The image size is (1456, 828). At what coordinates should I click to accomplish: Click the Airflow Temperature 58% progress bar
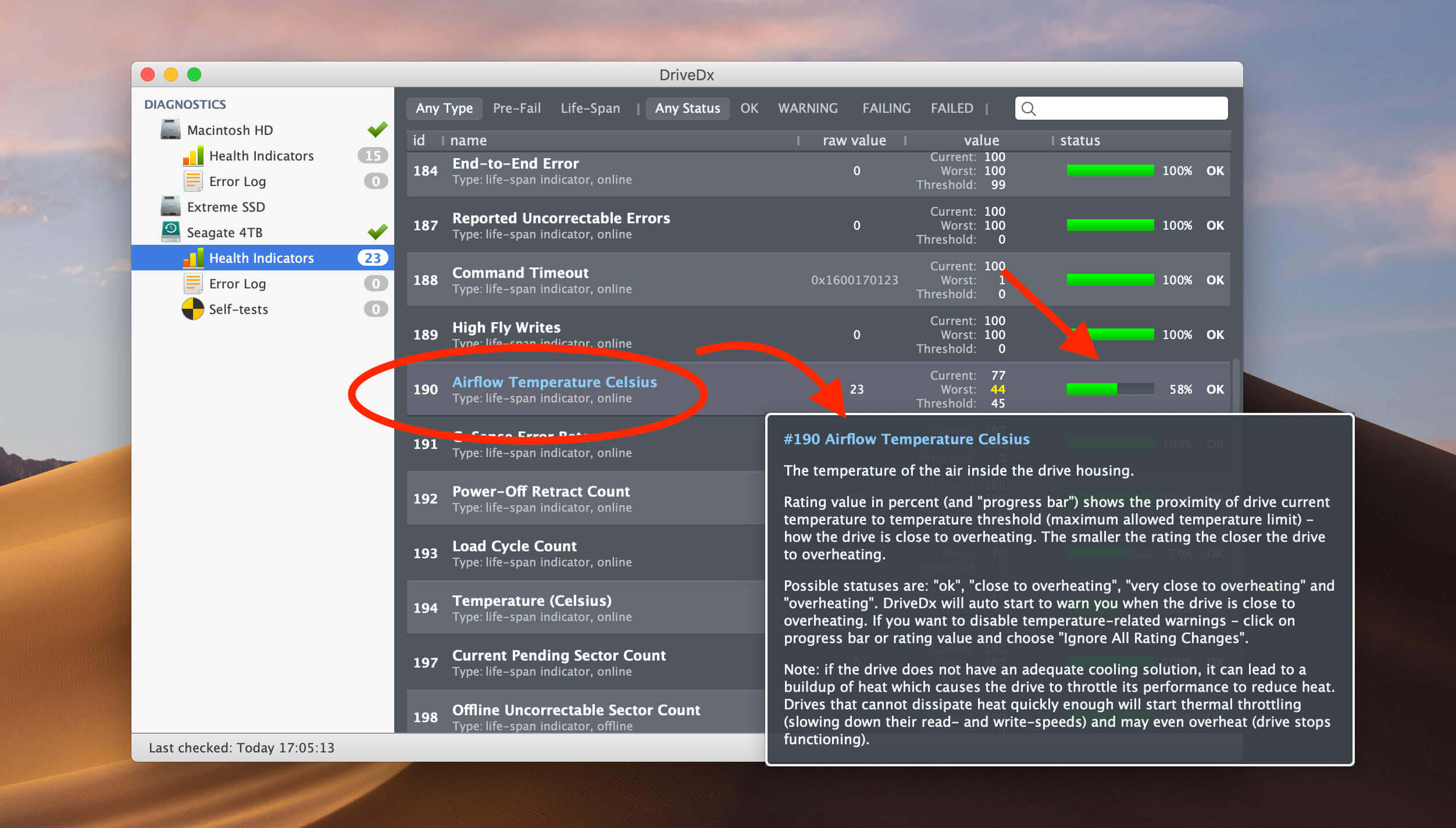(x=1110, y=389)
